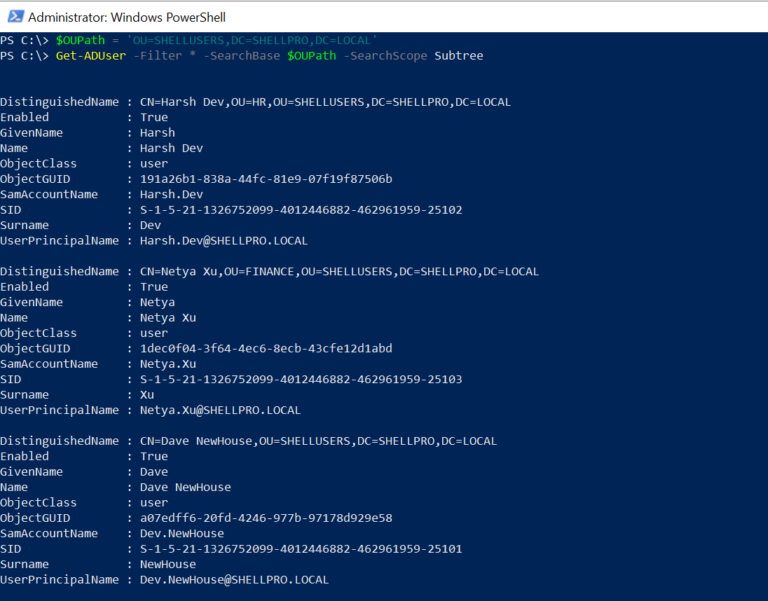Click SamAccountName value Netya.Xu
The image size is (768, 601).
[x=168, y=364]
